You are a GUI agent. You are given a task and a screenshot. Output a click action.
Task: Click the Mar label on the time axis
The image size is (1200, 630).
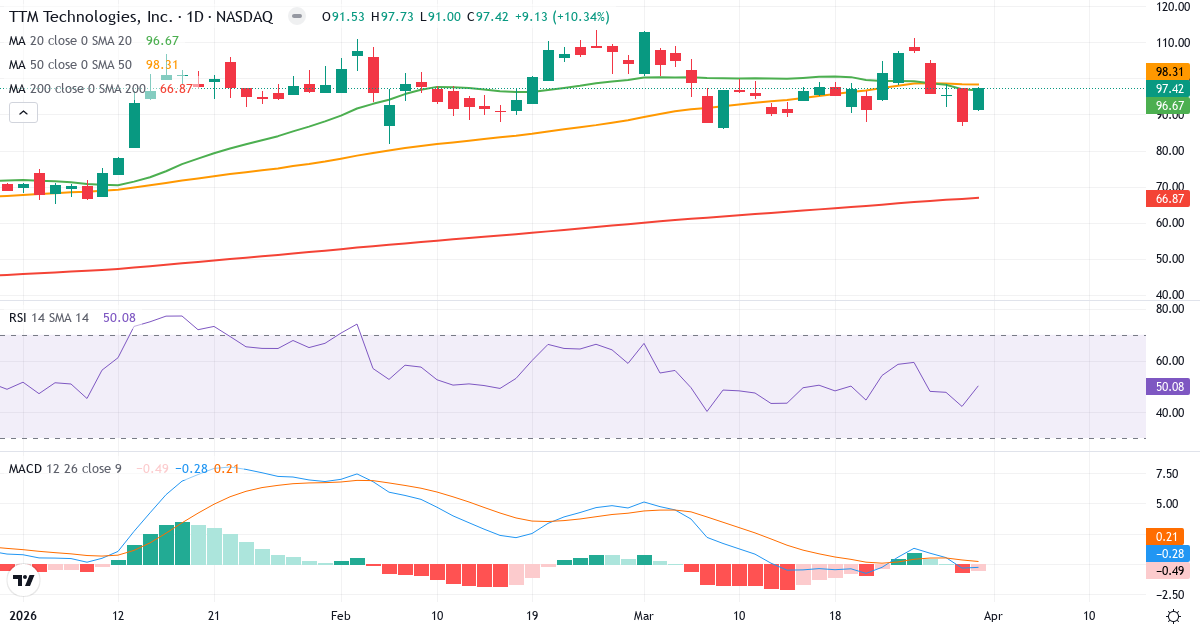[x=645, y=617]
